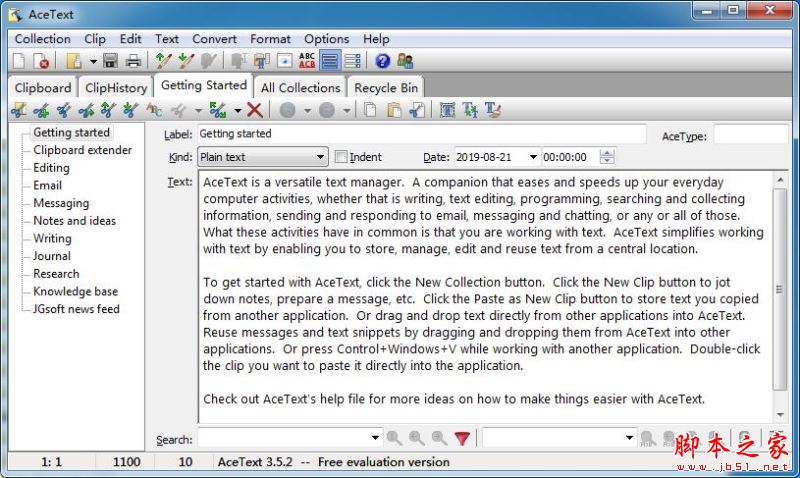The image size is (800, 478).
Task: Open the Date calendar dropdown arrow
Action: coord(533,157)
